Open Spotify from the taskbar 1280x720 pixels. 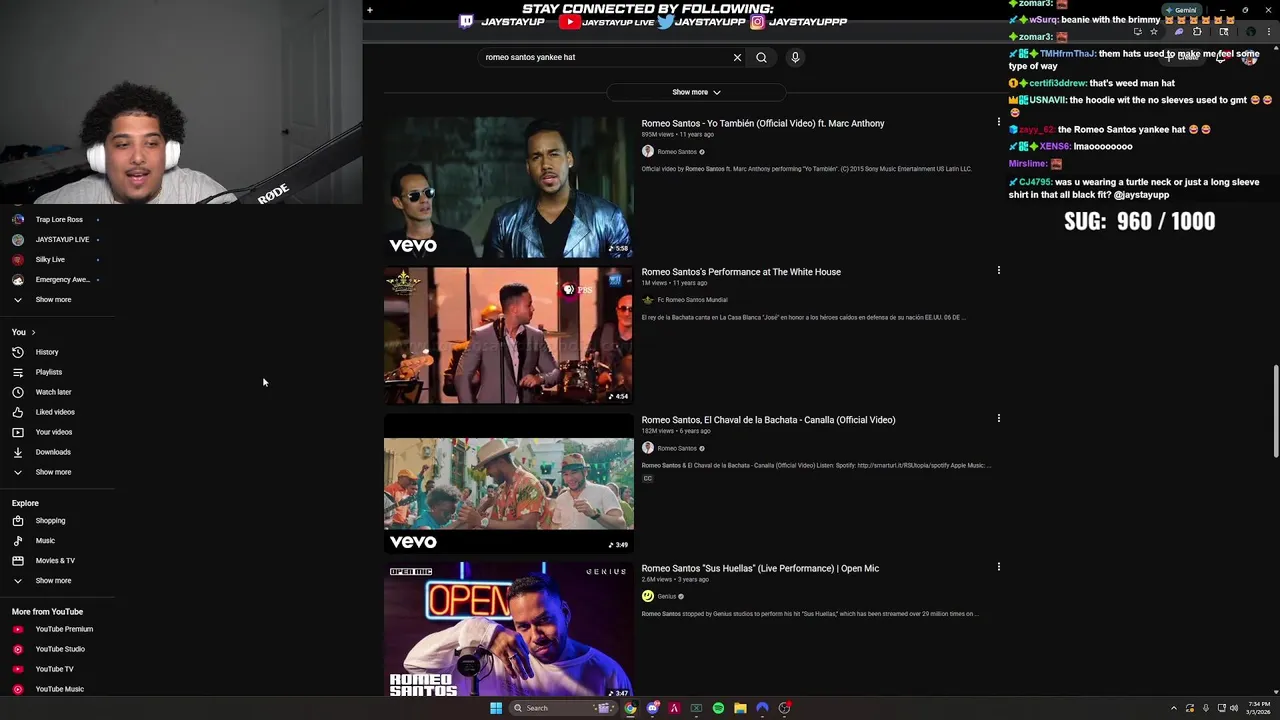(718, 708)
